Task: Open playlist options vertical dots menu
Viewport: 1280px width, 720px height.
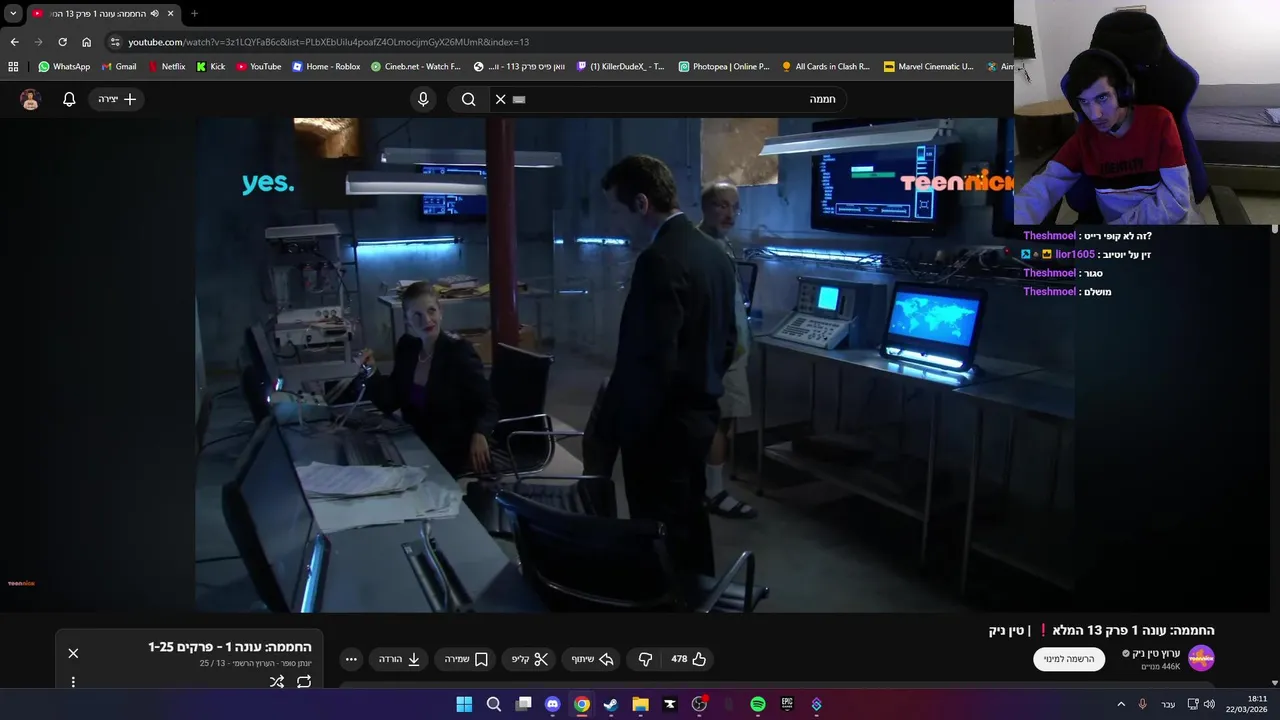Action: [73, 682]
